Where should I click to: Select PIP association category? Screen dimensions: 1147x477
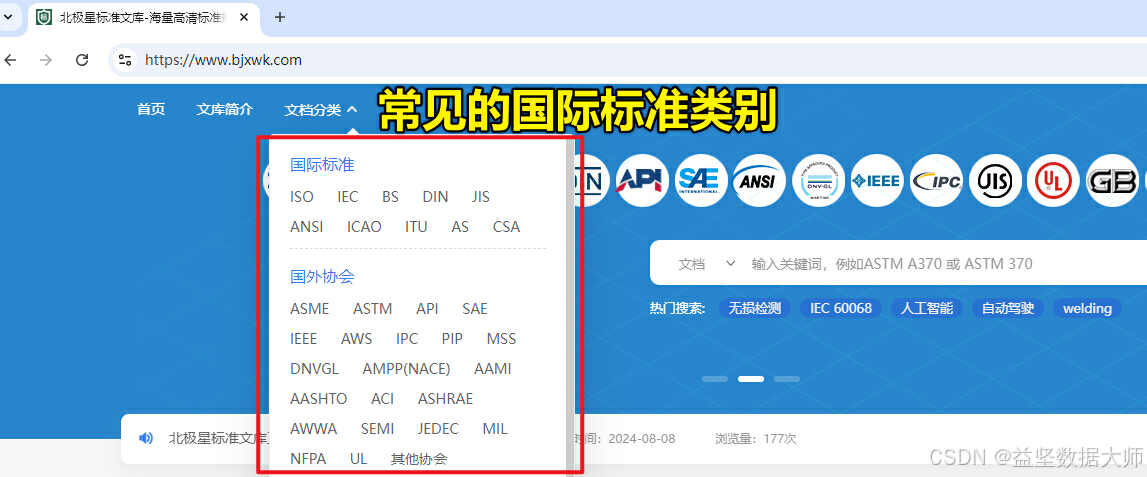coord(452,339)
